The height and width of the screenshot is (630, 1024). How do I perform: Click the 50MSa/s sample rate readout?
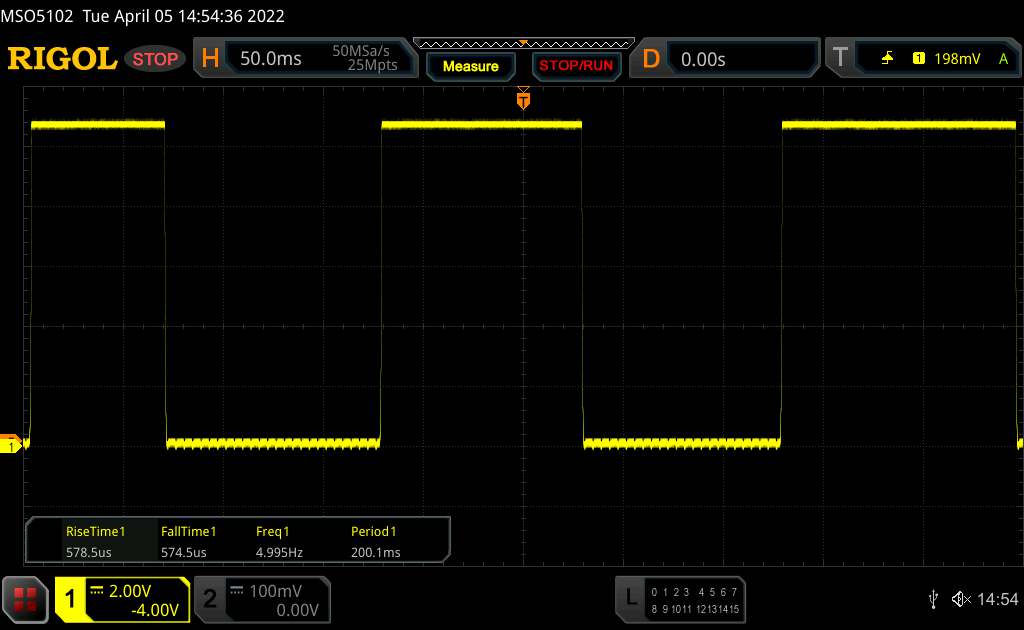360,51
